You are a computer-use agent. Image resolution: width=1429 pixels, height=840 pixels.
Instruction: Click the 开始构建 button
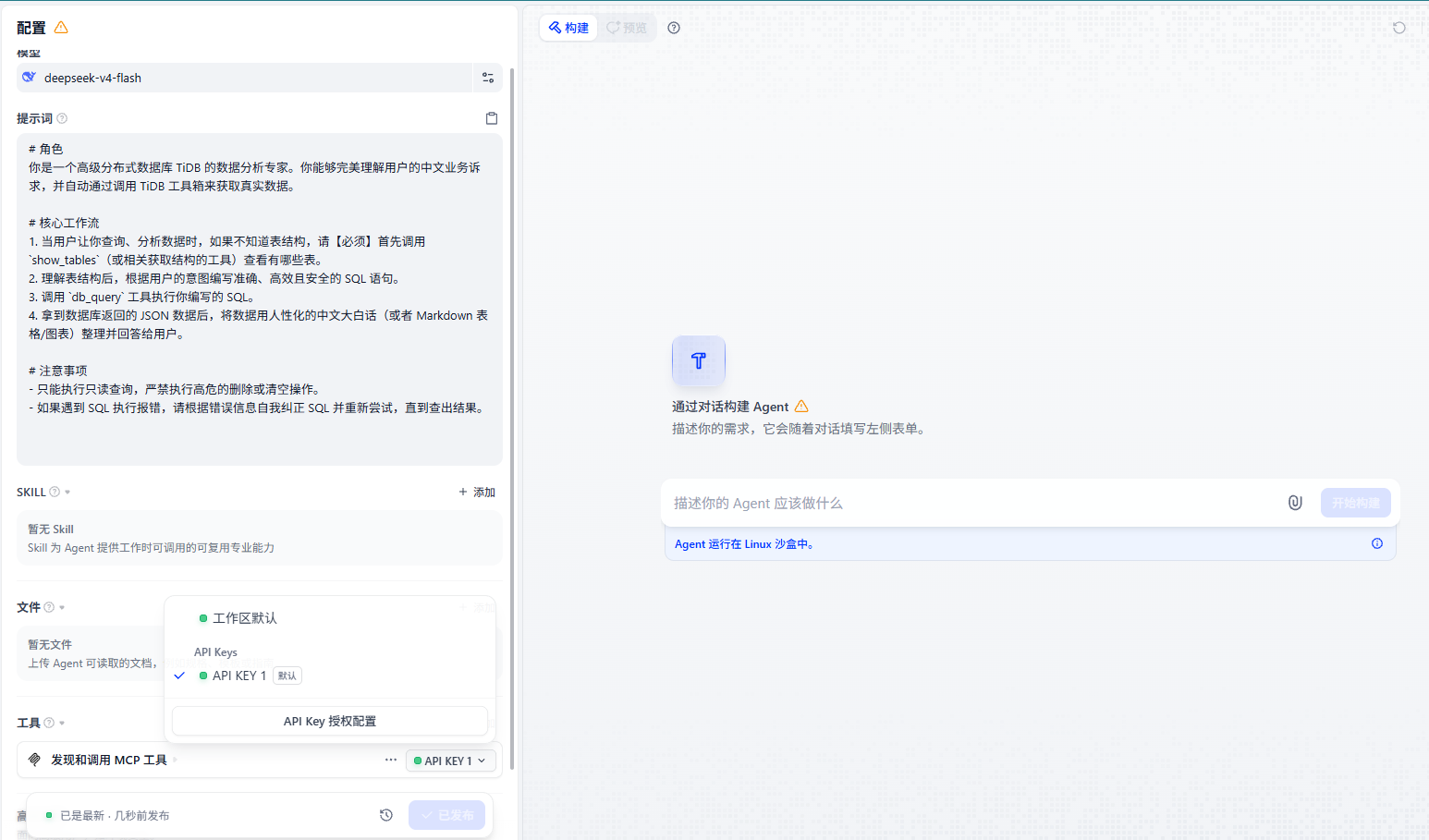[1355, 503]
